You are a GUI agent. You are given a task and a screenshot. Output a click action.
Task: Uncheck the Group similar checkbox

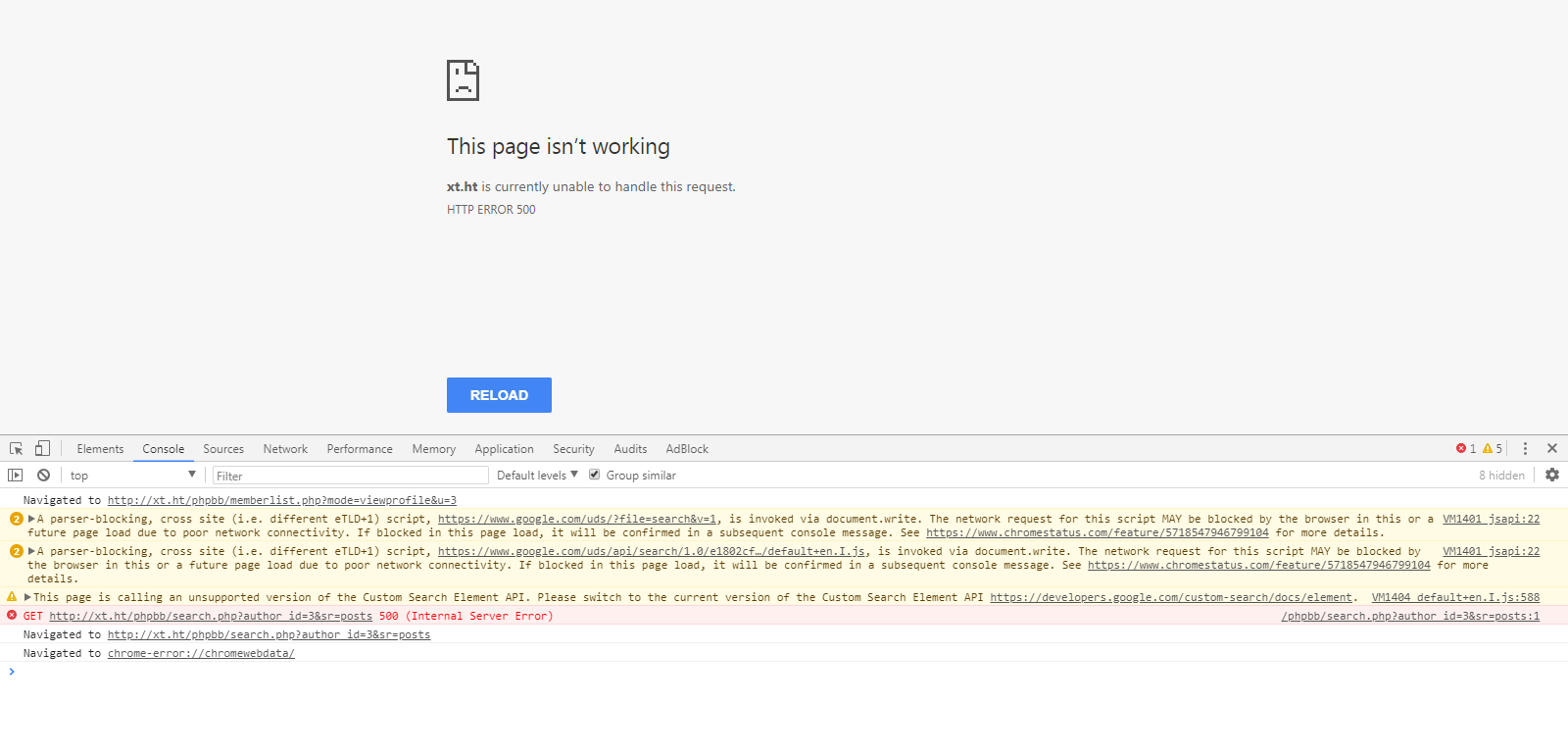[x=594, y=475]
